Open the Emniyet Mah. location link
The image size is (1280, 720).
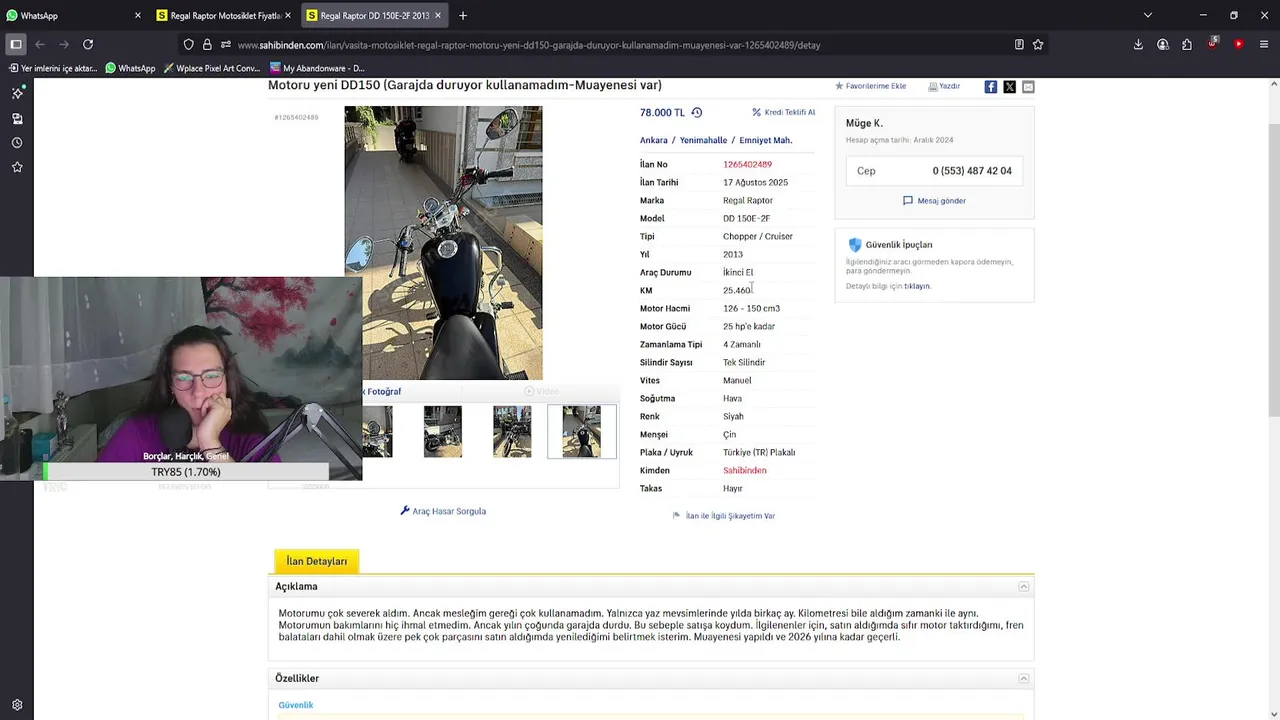(765, 141)
